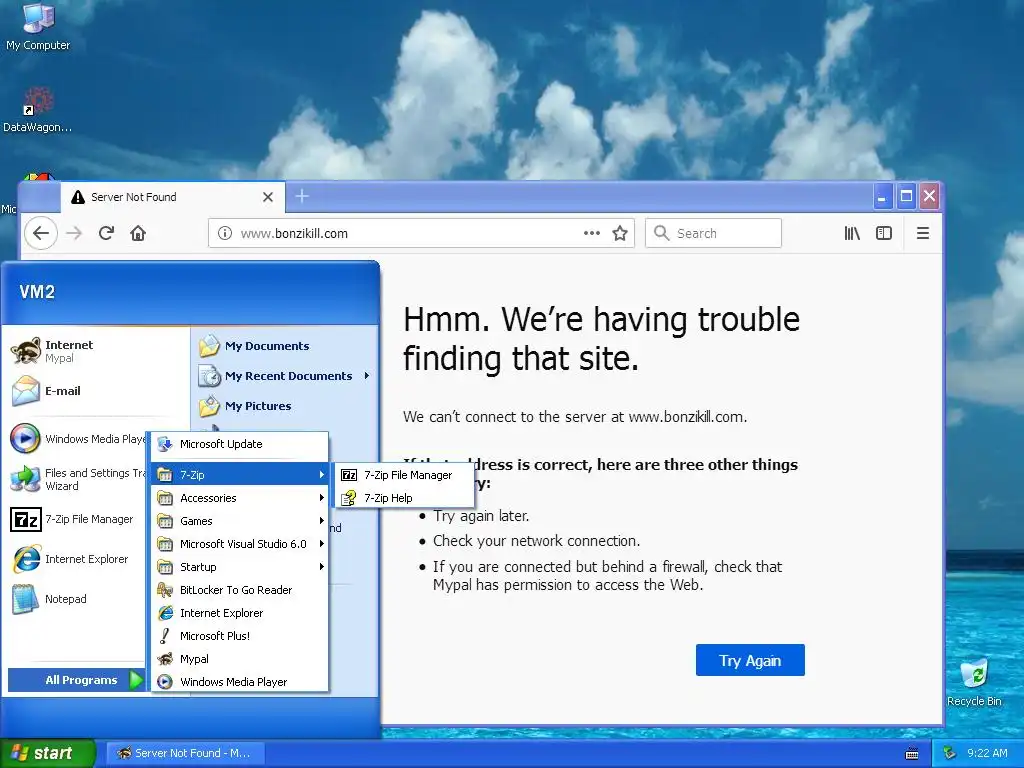Image resolution: width=1024 pixels, height=768 pixels.
Task: Click the browser Forward arrow button
Action: click(74, 233)
